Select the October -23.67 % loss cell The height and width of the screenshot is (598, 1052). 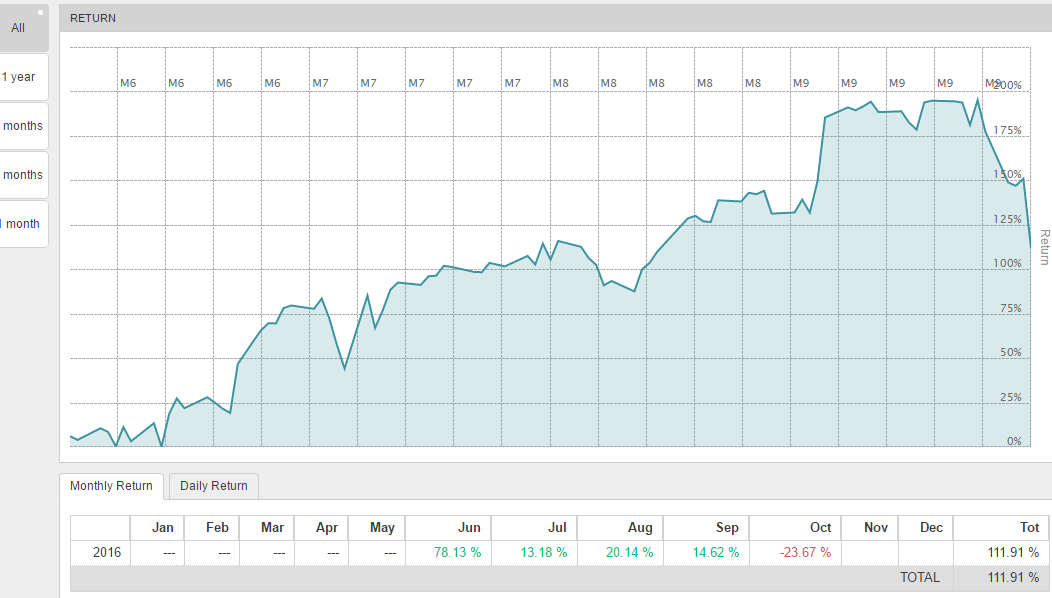[x=805, y=552]
